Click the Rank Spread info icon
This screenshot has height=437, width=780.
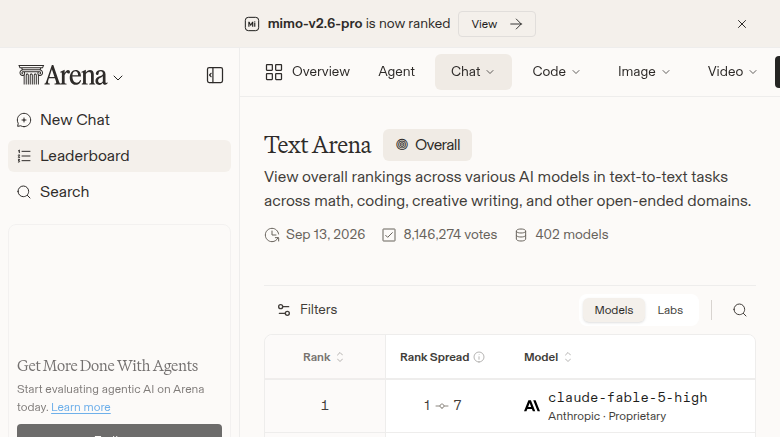click(479, 357)
